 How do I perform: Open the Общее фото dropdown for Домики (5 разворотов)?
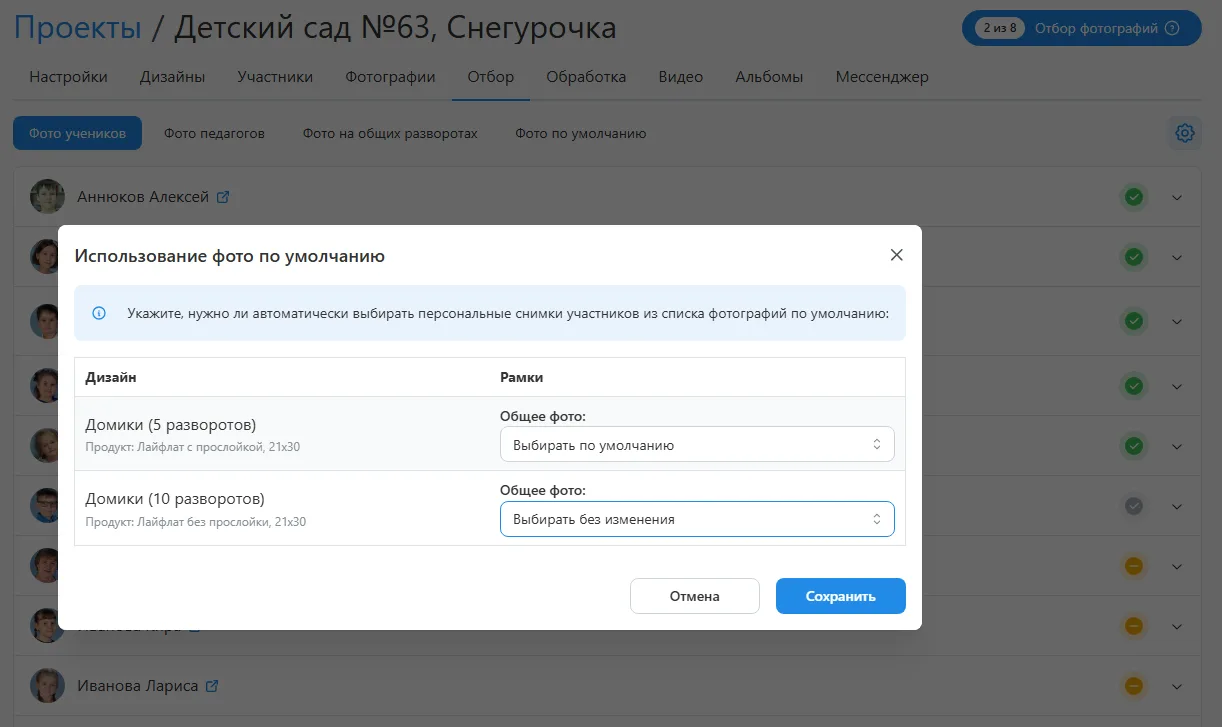[x=697, y=445]
